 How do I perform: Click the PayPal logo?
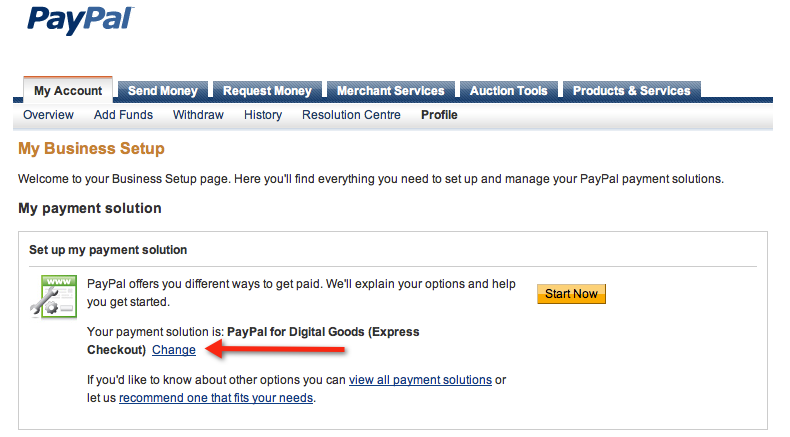point(80,21)
